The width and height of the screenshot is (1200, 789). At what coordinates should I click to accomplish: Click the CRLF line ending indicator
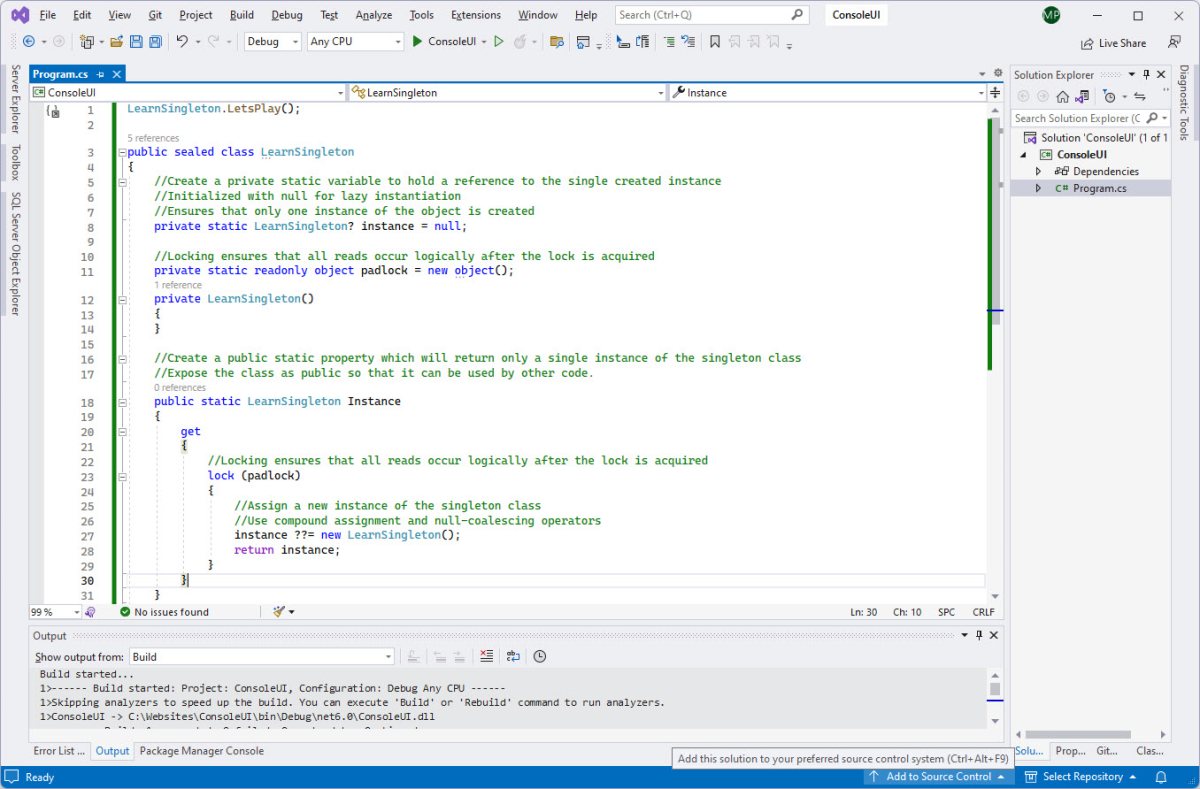tap(983, 612)
